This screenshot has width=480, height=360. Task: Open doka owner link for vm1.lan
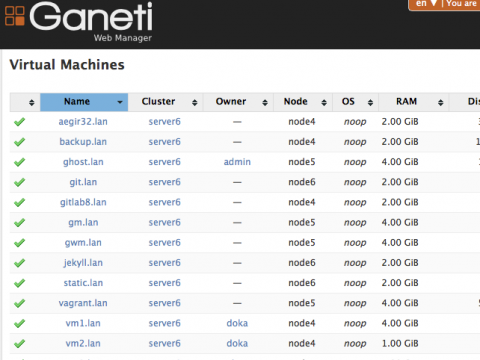pos(237,323)
